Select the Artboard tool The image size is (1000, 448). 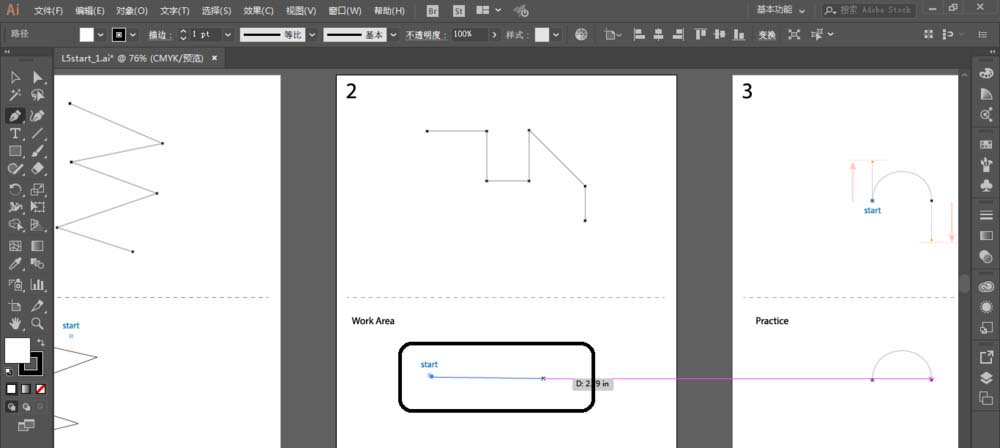coord(15,306)
